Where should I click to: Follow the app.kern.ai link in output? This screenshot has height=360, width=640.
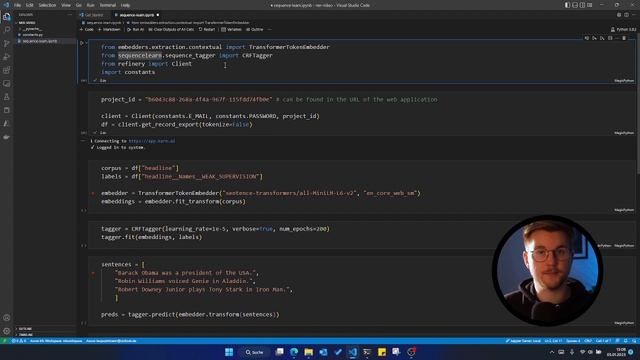[152, 141]
